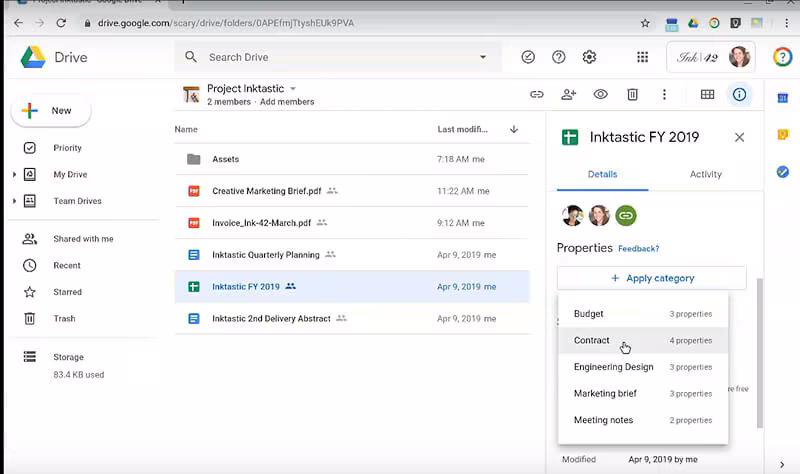Bookmark this page with the star
Screen dimensions: 800x474
point(645,23)
